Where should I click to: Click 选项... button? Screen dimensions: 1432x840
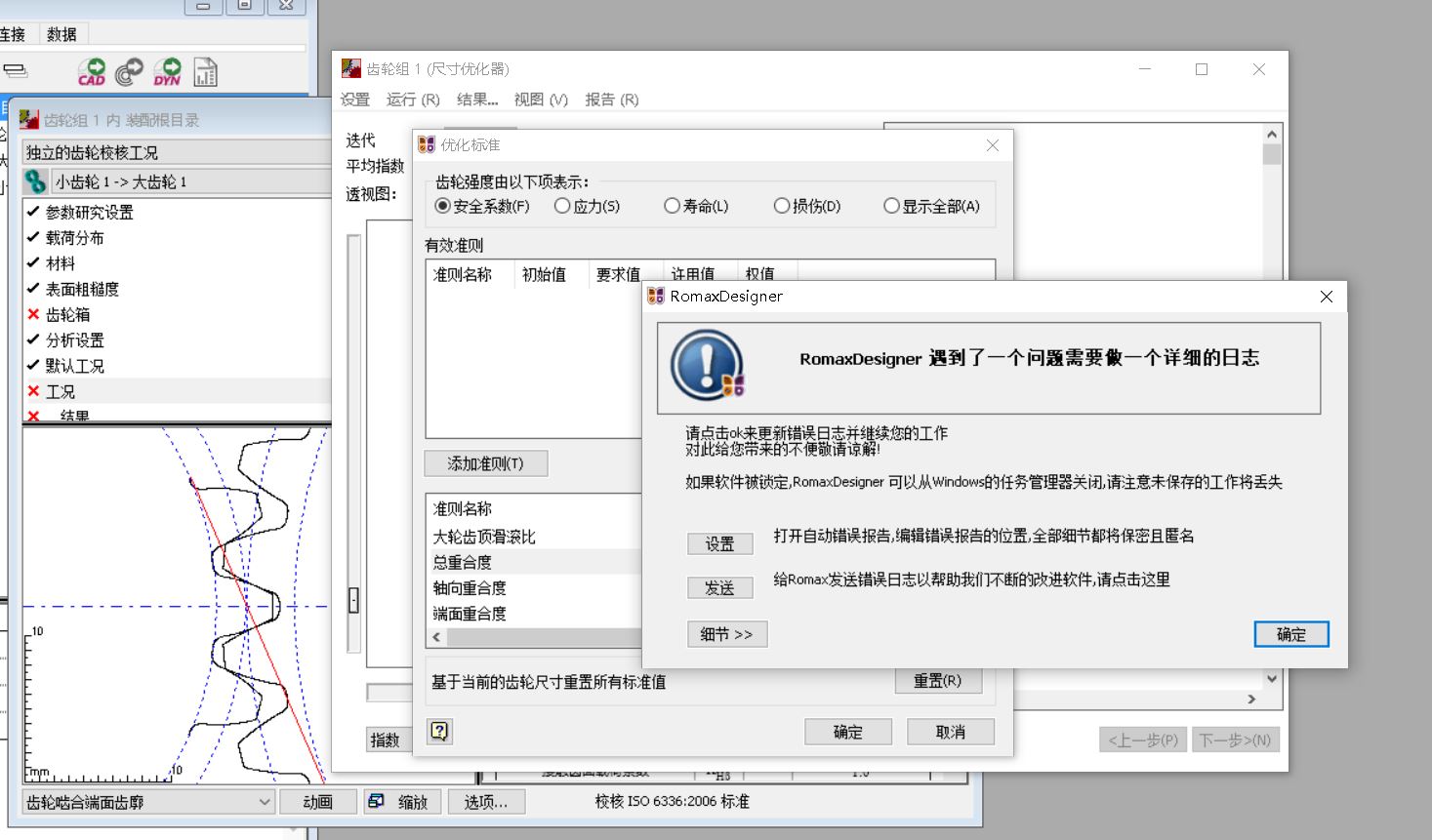pos(486,802)
